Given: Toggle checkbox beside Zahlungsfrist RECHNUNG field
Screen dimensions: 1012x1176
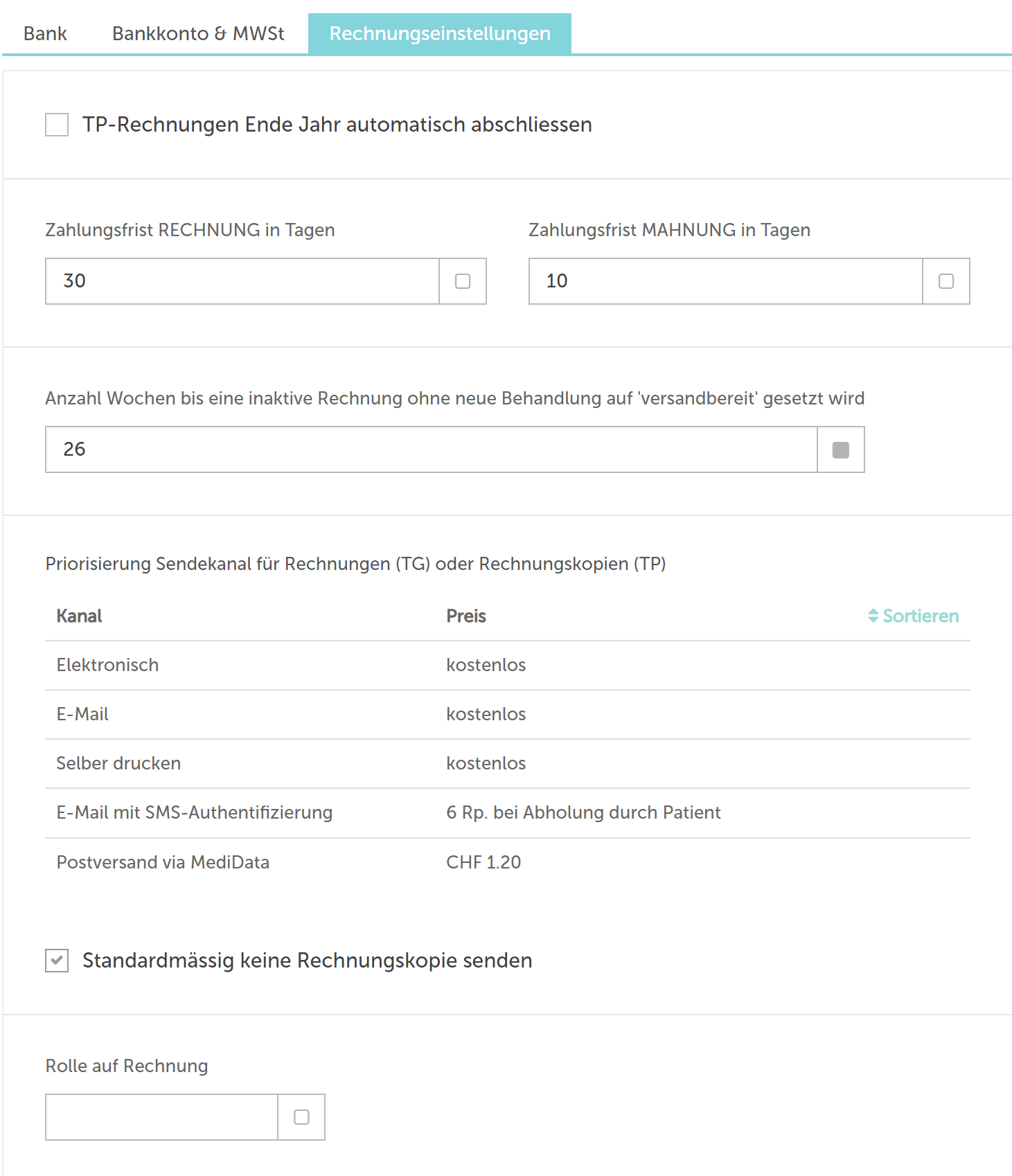Looking at the screenshot, I should point(463,281).
